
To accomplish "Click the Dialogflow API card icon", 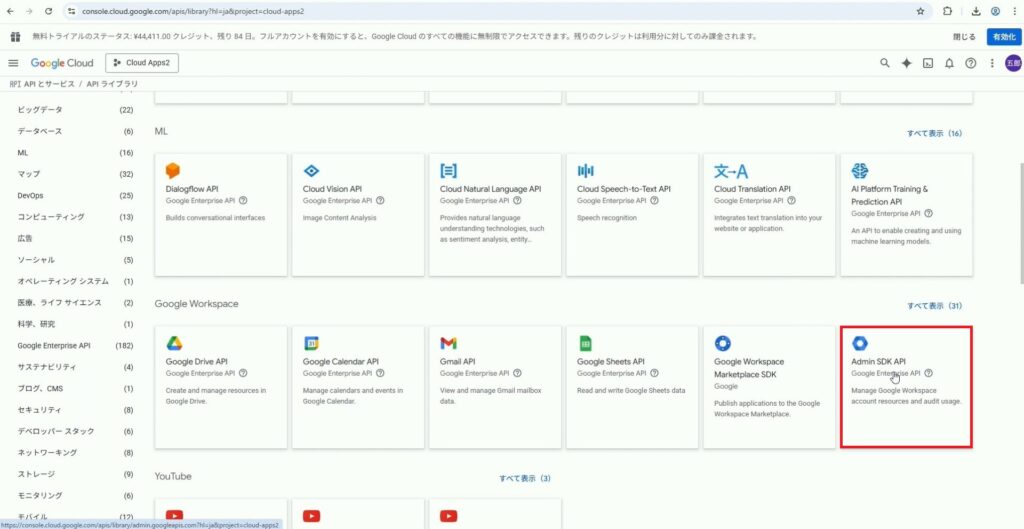I will click(173, 171).
